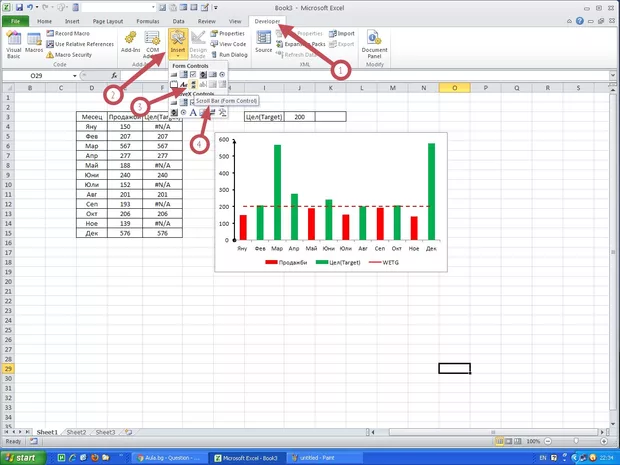Expand the Insert controls dropdown
The image size is (620, 465).
tap(178, 43)
